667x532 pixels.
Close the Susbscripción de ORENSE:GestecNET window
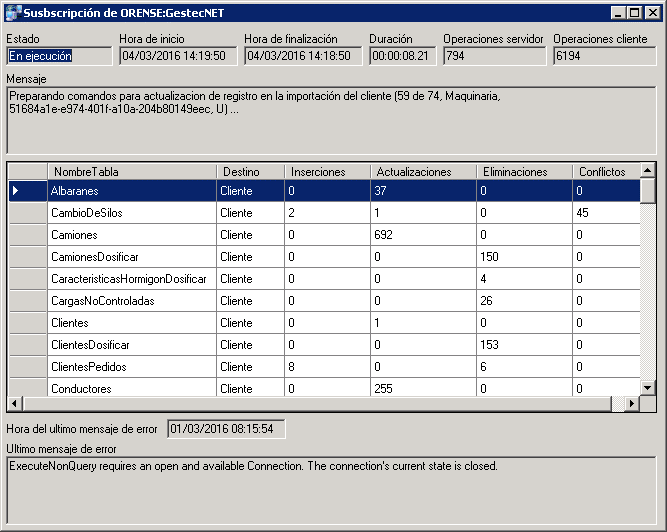pyautogui.click(x=653, y=13)
